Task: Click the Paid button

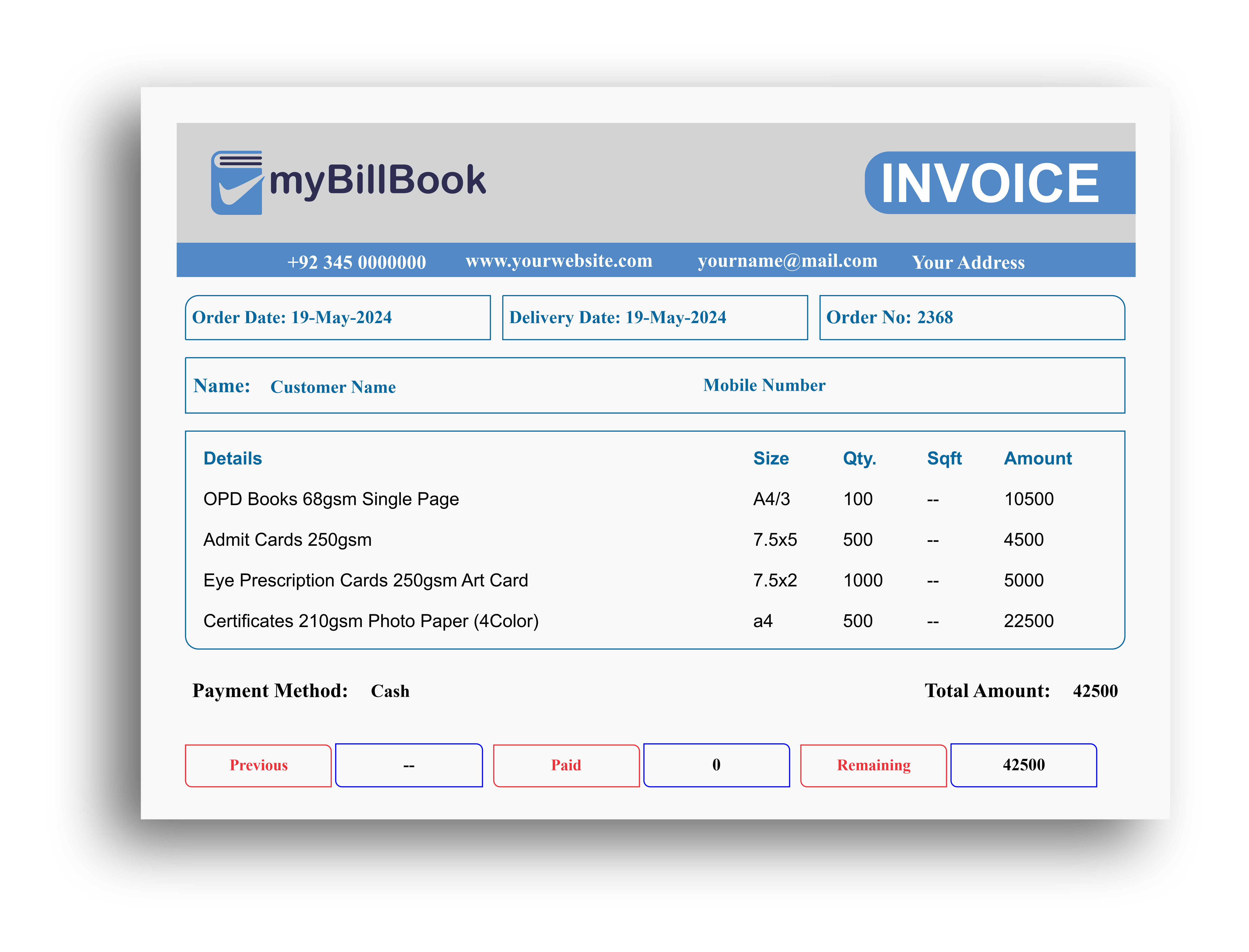Action: coord(566,766)
